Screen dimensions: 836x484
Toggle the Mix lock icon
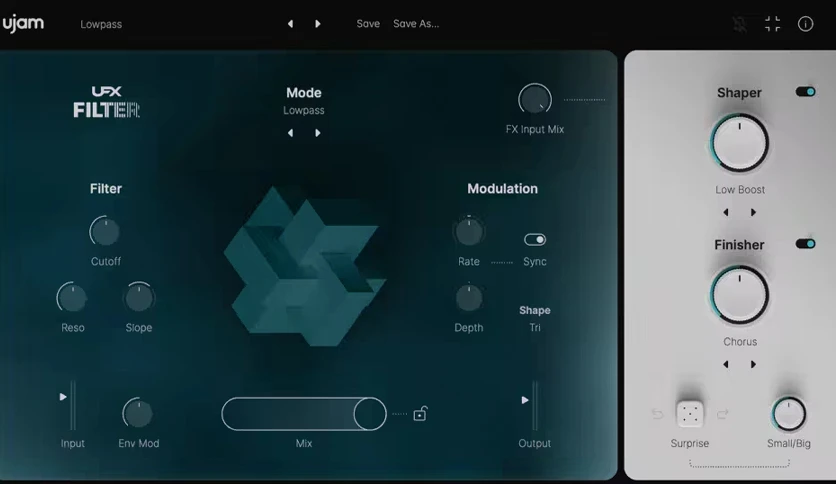pos(420,414)
